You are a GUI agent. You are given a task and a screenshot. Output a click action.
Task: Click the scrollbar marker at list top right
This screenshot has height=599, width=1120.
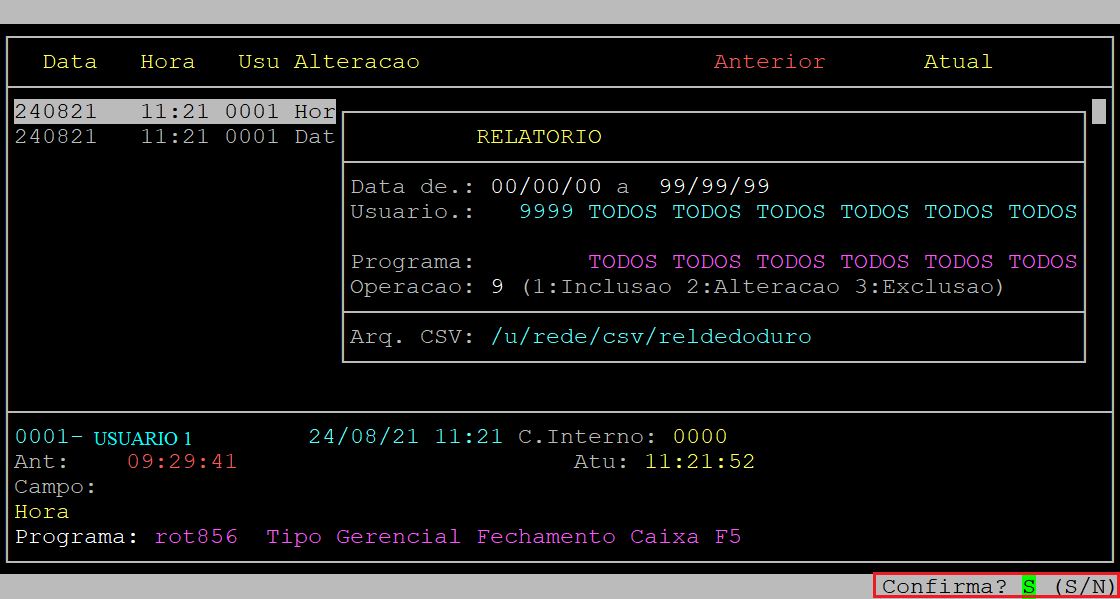(1098, 111)
